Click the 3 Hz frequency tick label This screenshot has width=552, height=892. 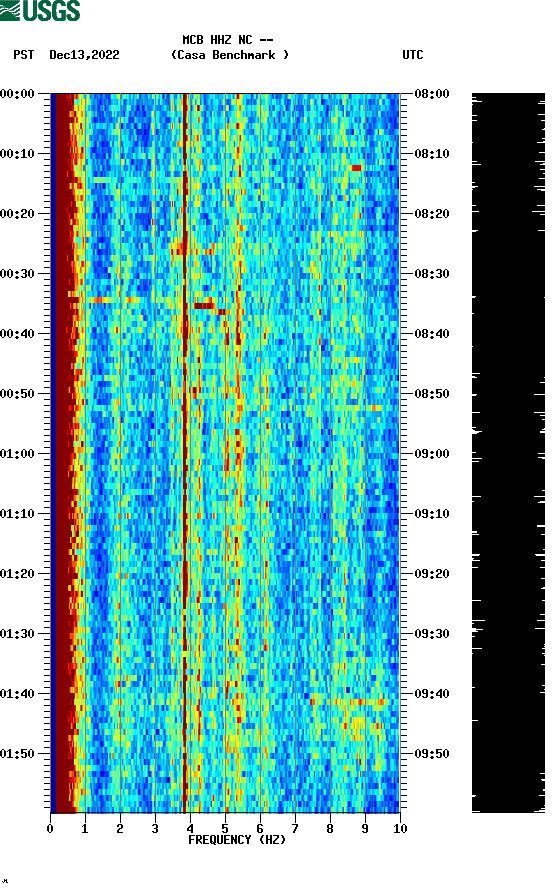click(x=155, y=828)
